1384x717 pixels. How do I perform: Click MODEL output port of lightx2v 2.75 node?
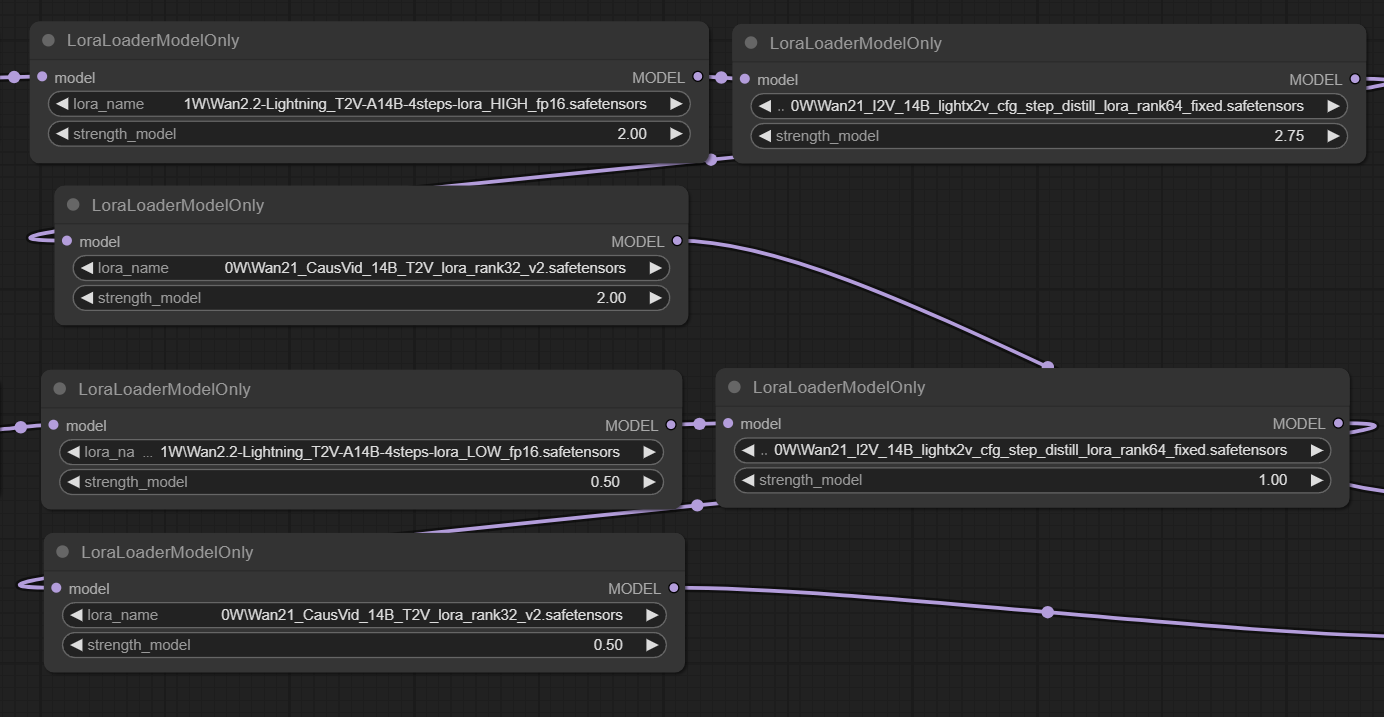pyautogui.click(x=1354, y=79)
